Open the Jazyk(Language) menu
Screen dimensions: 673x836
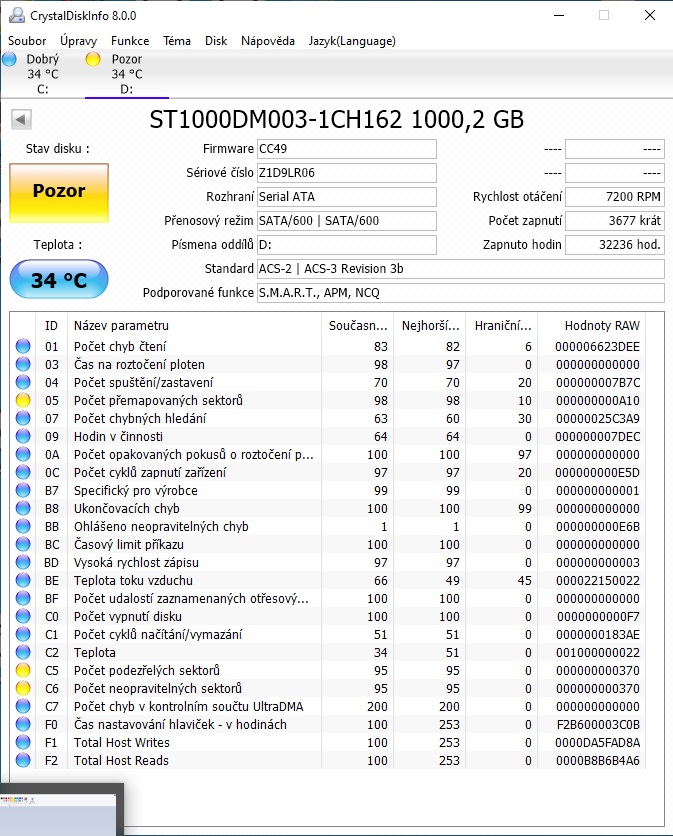(352, 41)
